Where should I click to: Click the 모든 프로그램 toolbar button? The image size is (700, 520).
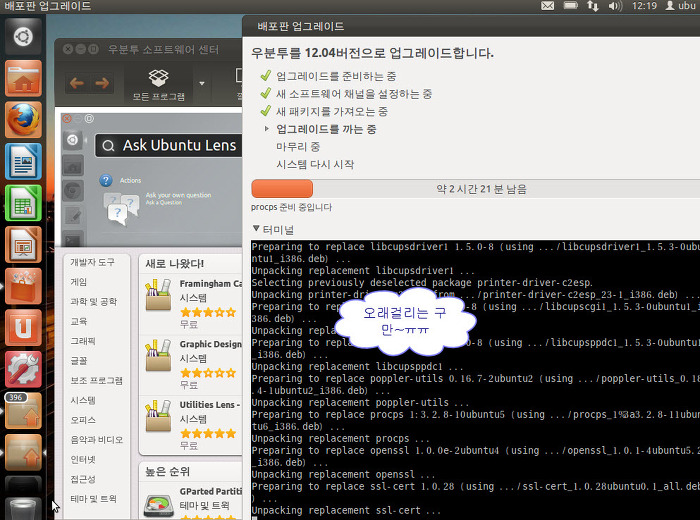pyautogui.click(x=158, y=83)
